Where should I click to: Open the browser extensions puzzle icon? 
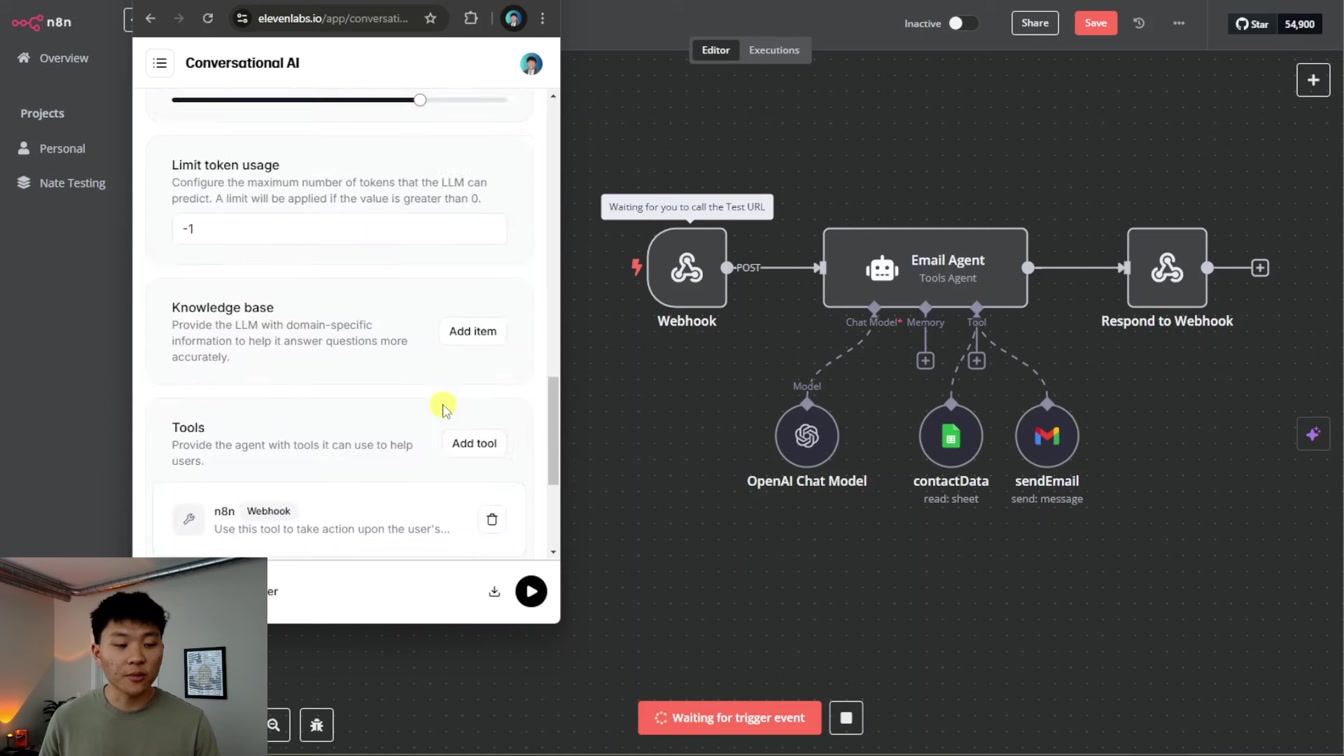click(471, 18)
